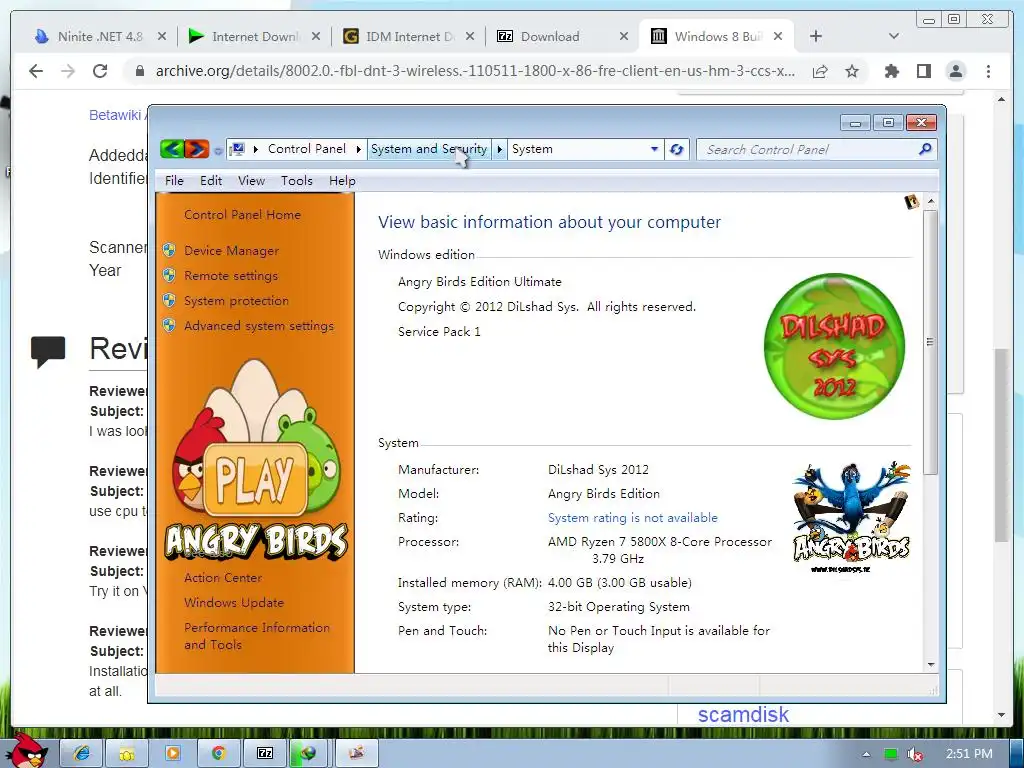Open Chrome tab search dropdown

point(893,37)
